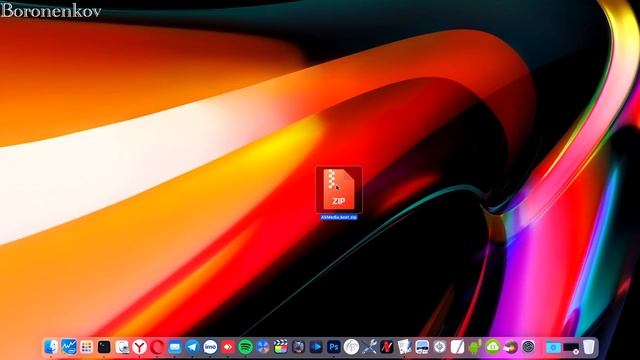Viewport: 640px width, 360px height.
Task: Open the green Android robot app
Action: [475, 347]
